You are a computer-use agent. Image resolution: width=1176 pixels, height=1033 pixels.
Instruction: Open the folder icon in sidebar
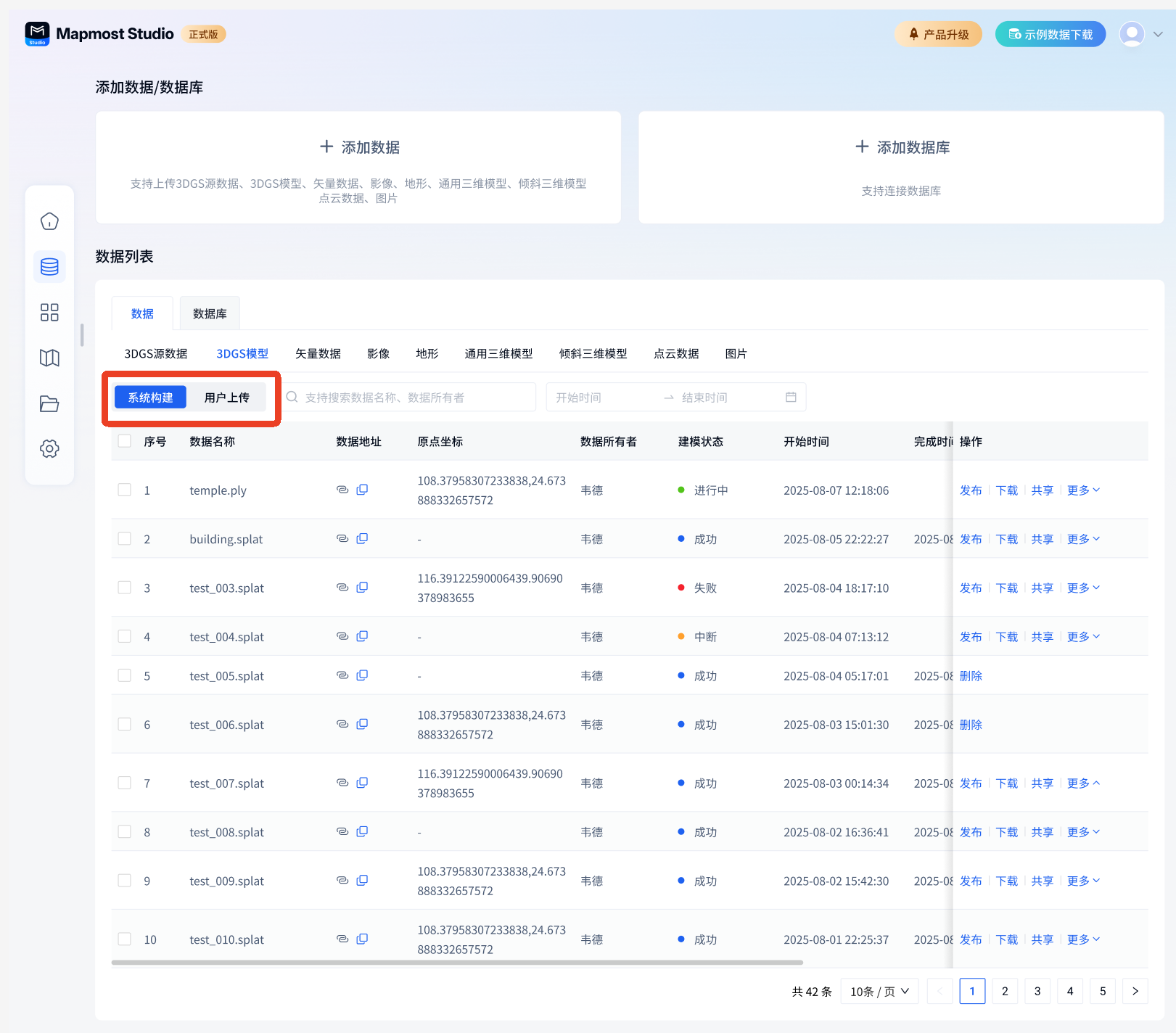pos(49,403)
